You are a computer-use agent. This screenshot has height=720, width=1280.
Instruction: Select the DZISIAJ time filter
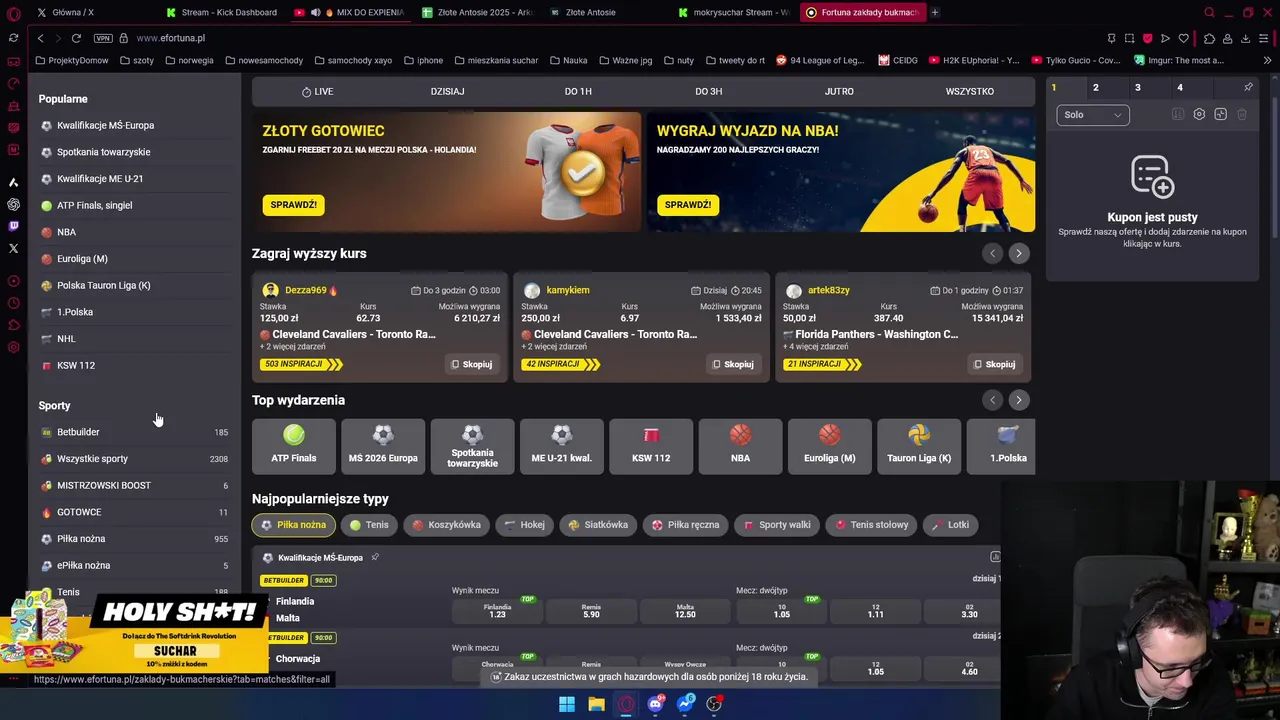point(447,91)
